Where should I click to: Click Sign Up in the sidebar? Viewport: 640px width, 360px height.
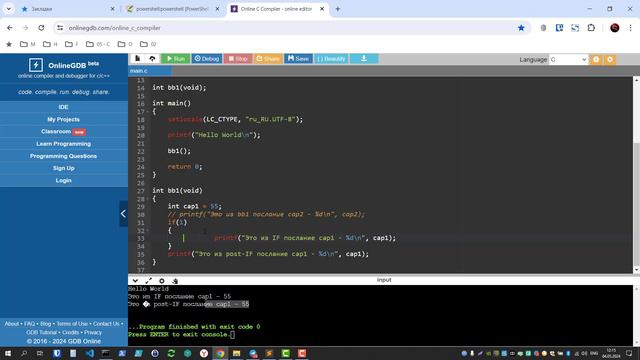click(x=64, y=168)
